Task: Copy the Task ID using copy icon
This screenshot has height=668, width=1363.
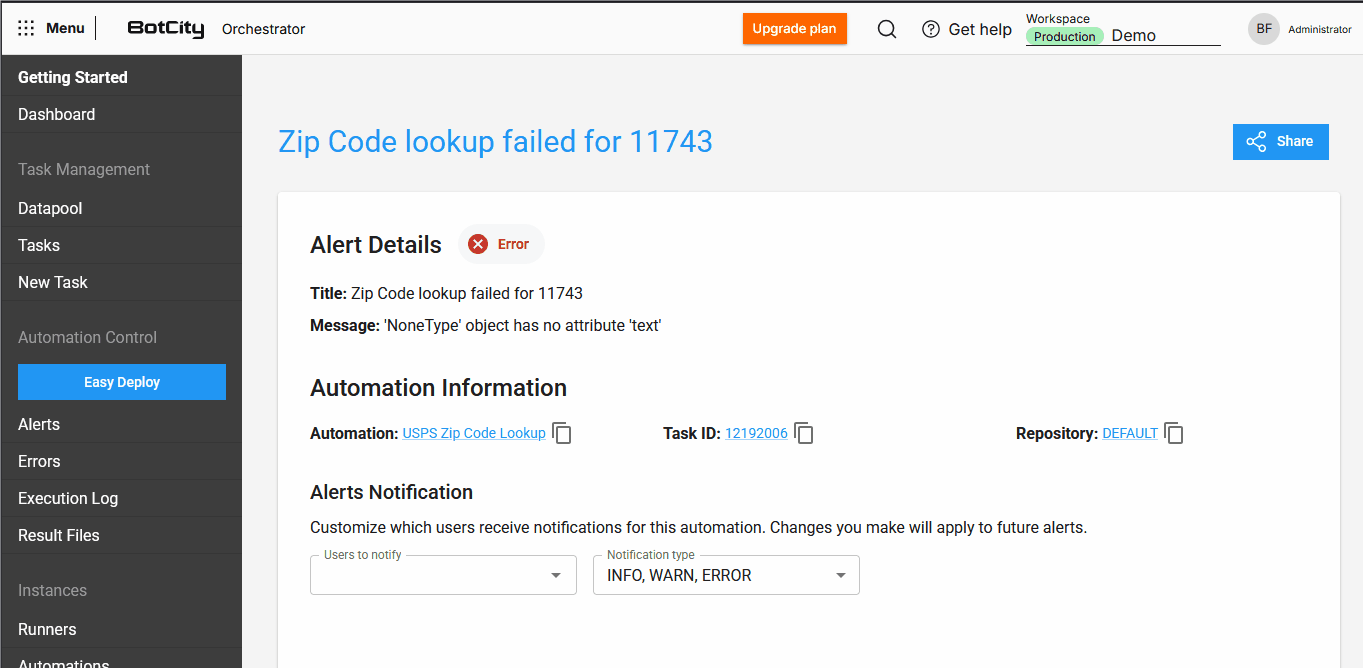Action: tap(804, 433)
